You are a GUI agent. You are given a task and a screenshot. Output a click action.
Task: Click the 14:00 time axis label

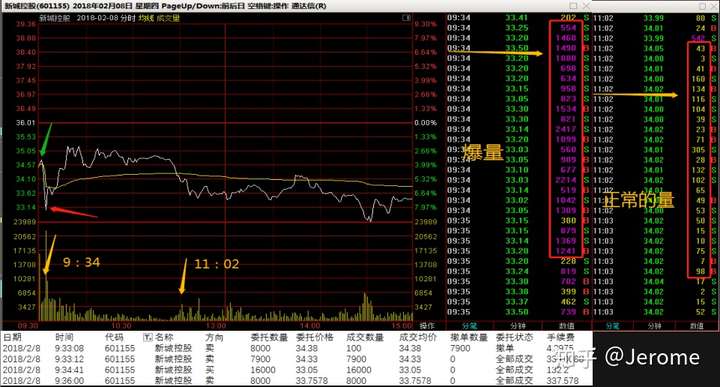310,325
